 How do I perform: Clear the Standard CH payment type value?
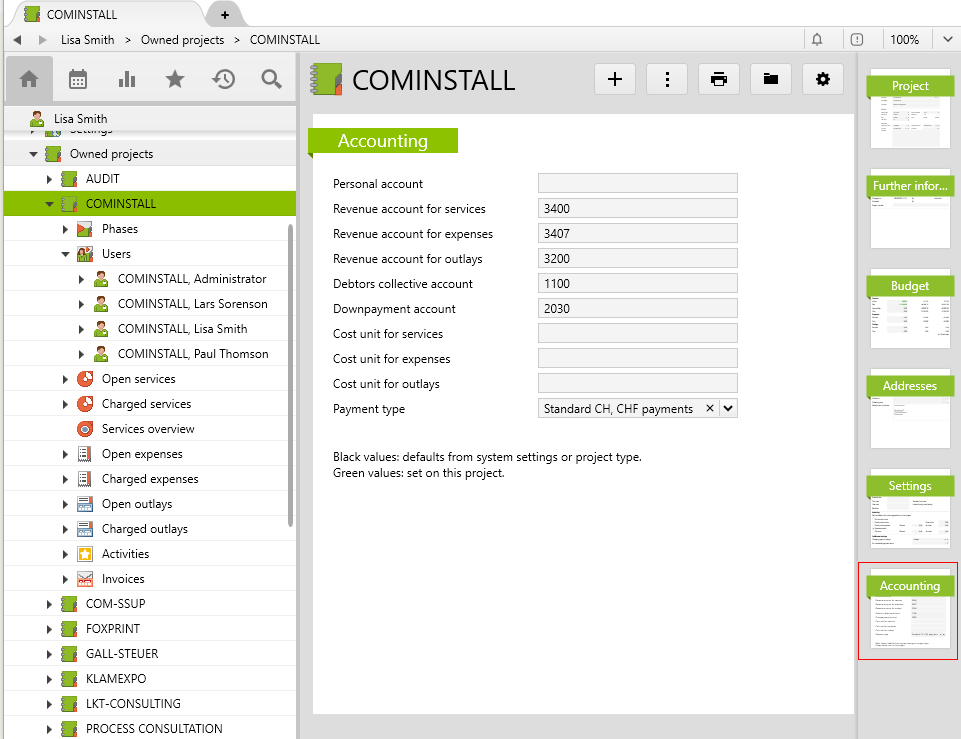[x=710, y=408]
